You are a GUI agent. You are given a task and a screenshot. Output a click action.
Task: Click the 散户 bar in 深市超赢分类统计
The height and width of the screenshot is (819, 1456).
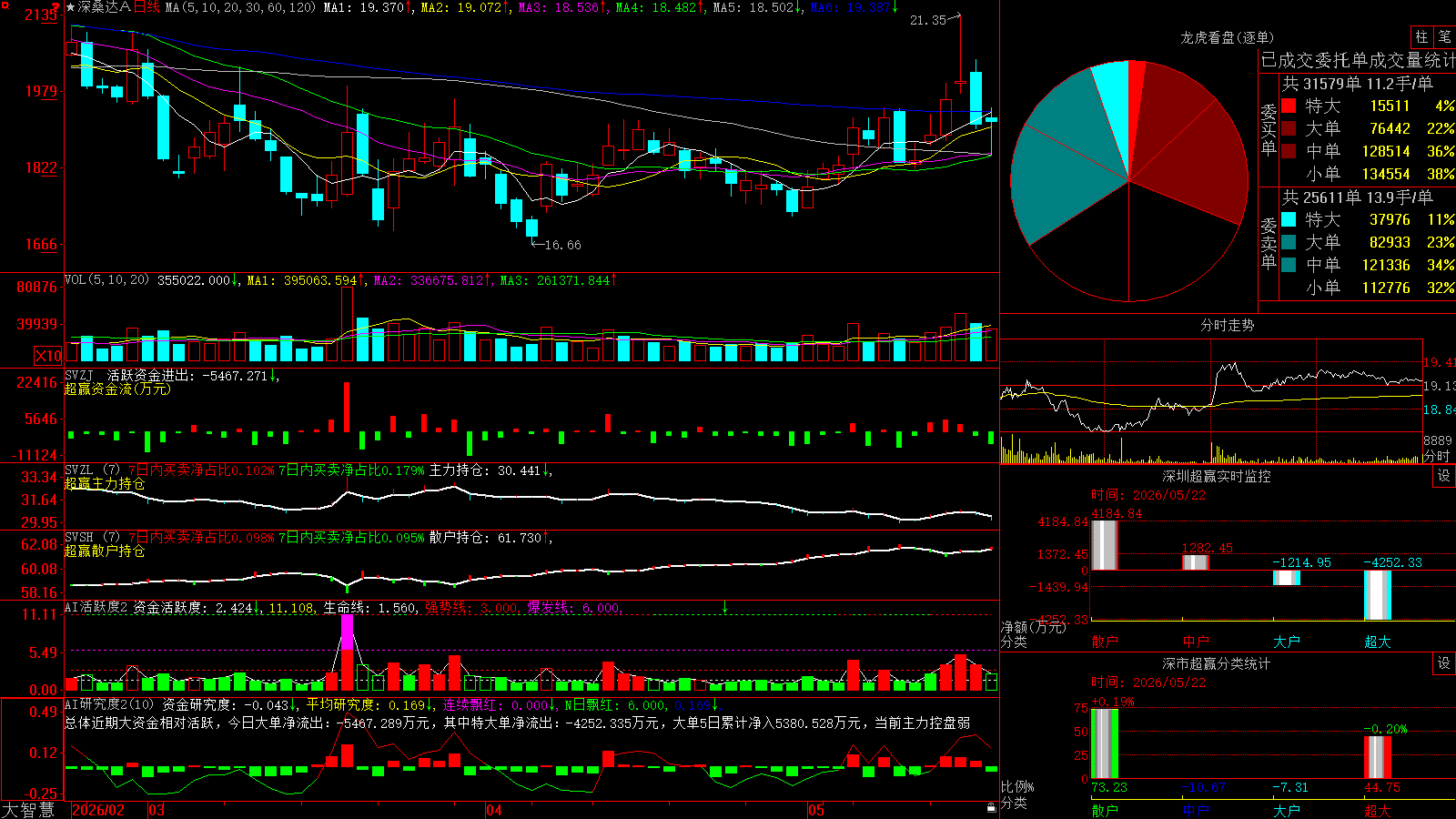click(1104, 743)
